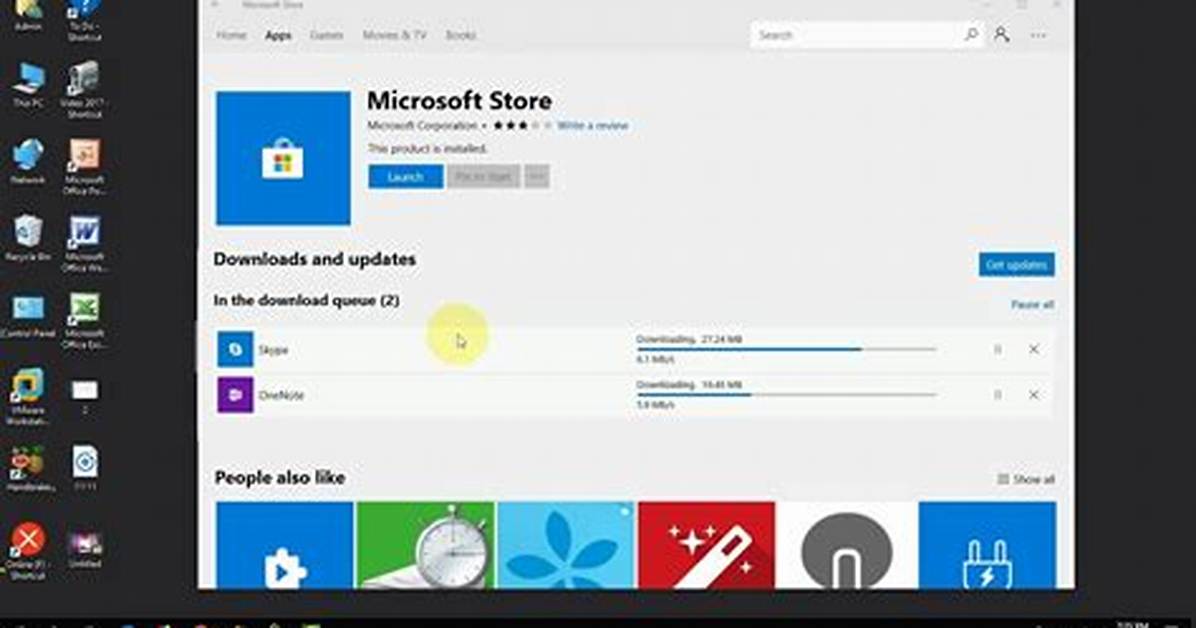The image size is (1196, 628).
Task: Cancel the Skype download
Action: click(x=1034, y=349)
